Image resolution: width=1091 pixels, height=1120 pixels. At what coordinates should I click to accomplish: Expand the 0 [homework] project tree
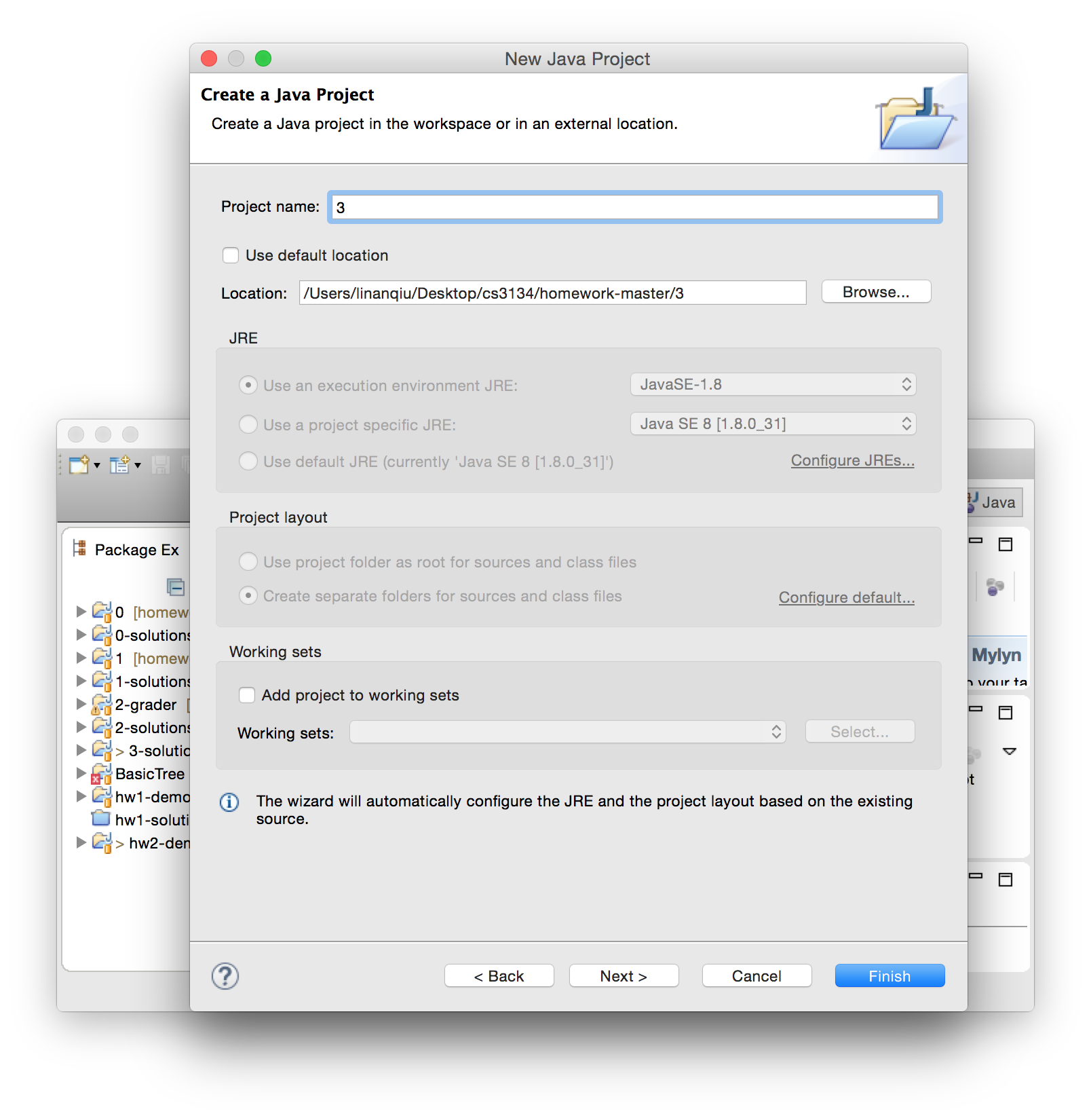click(81, 612)
